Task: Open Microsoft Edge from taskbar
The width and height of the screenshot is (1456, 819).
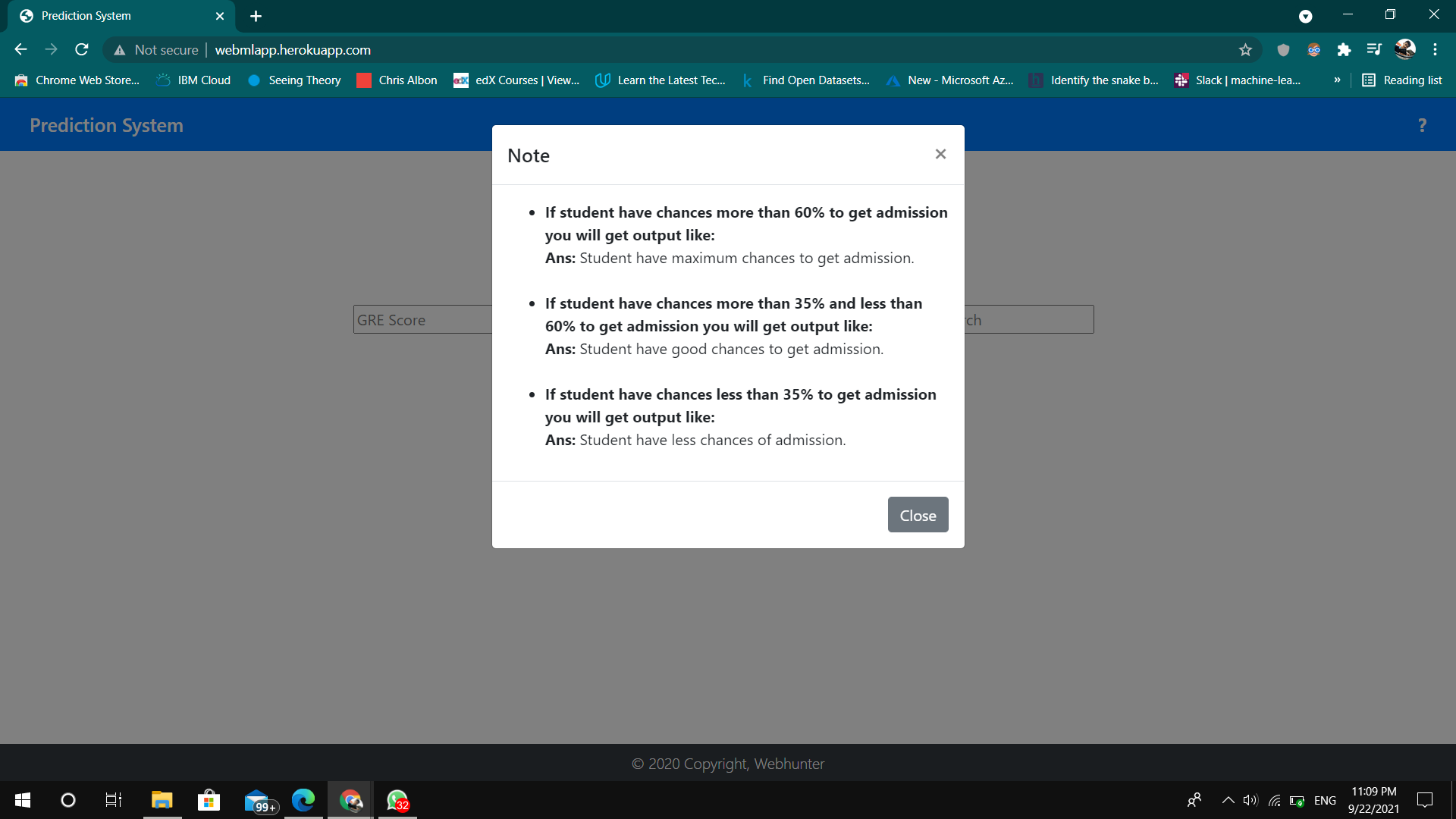Action: click(x=303, y=800)
